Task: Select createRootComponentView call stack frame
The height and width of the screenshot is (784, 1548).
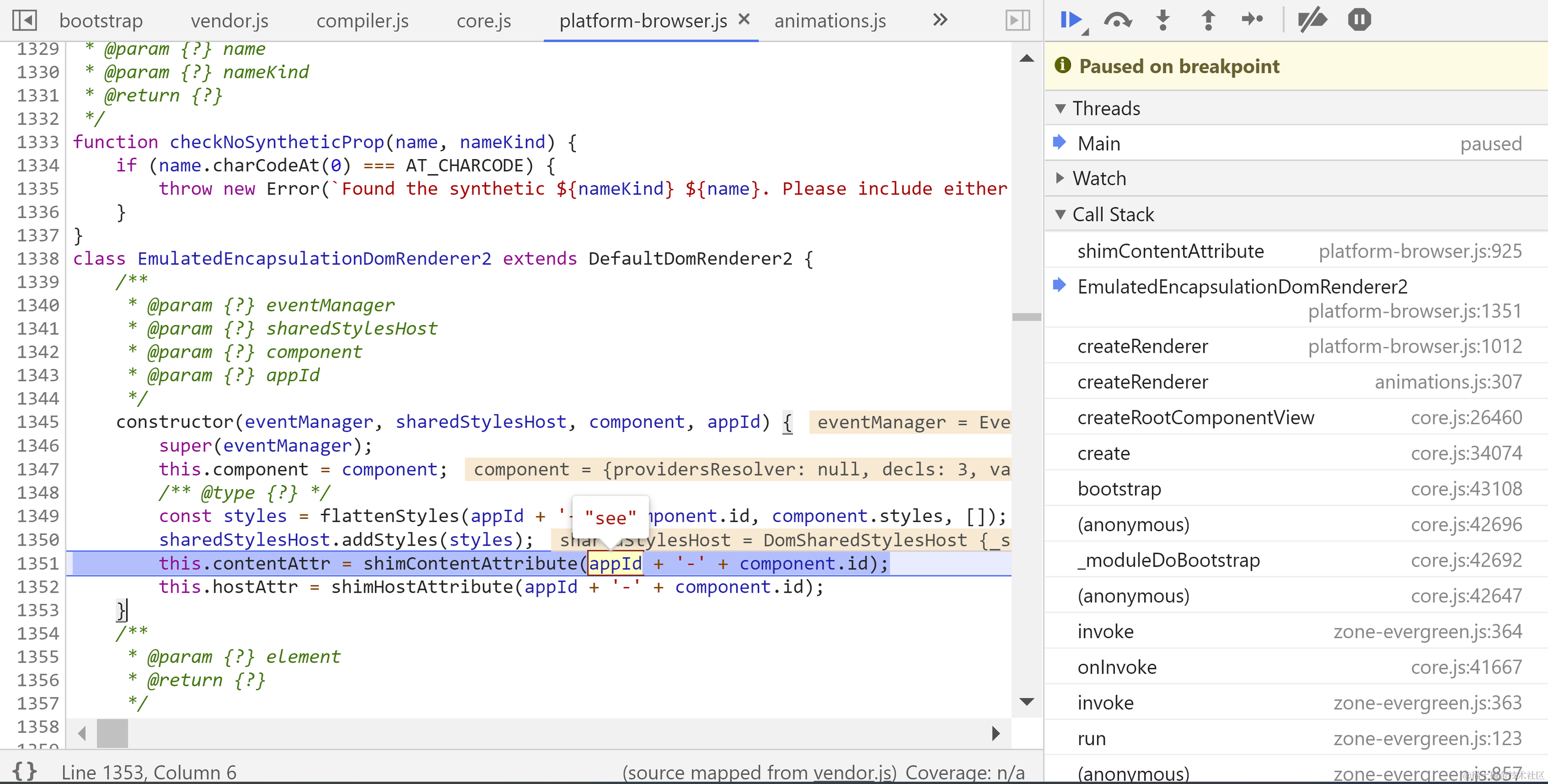Action: (x=1195, y=418)
